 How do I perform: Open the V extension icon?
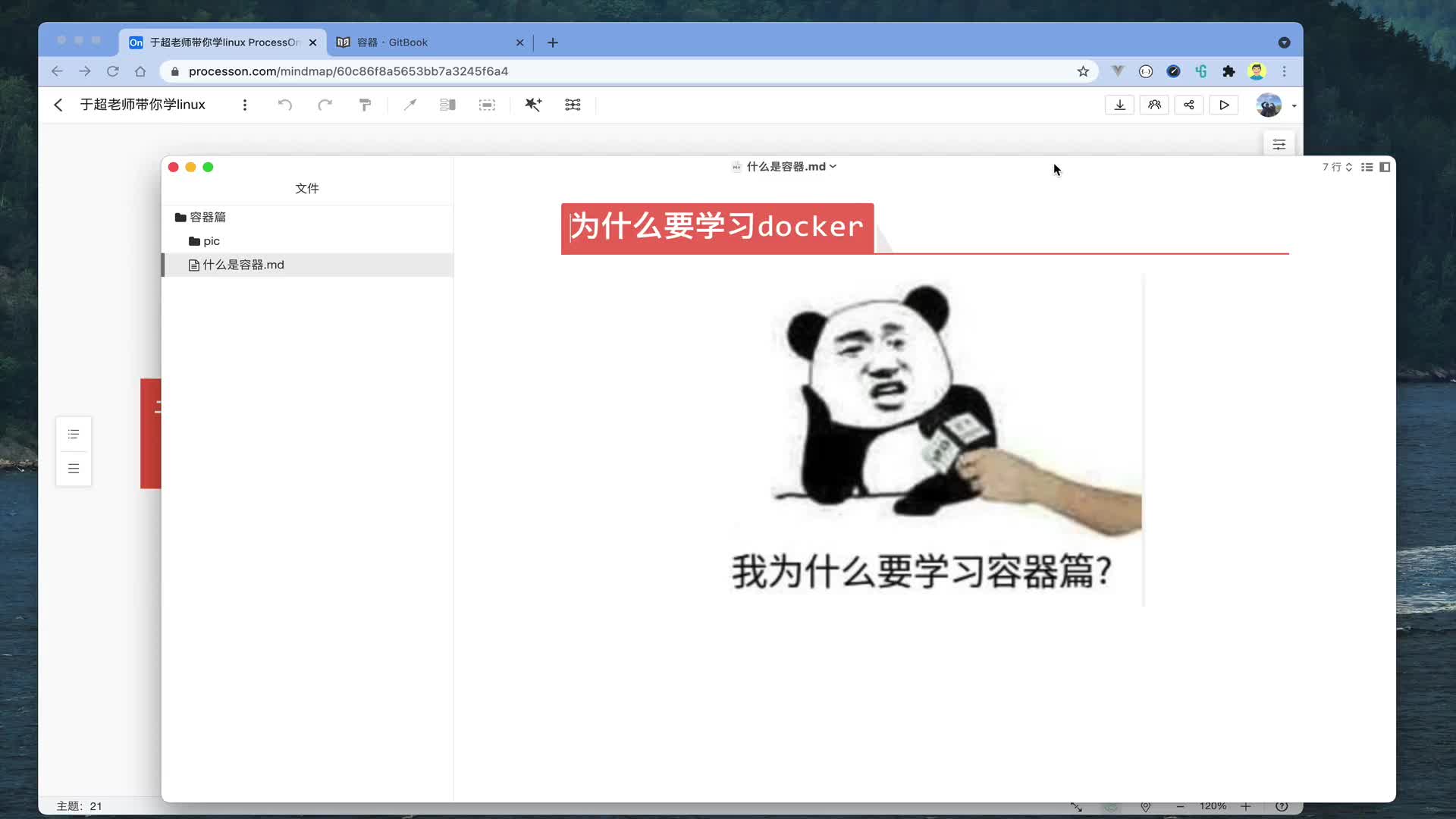point(1118,71)
